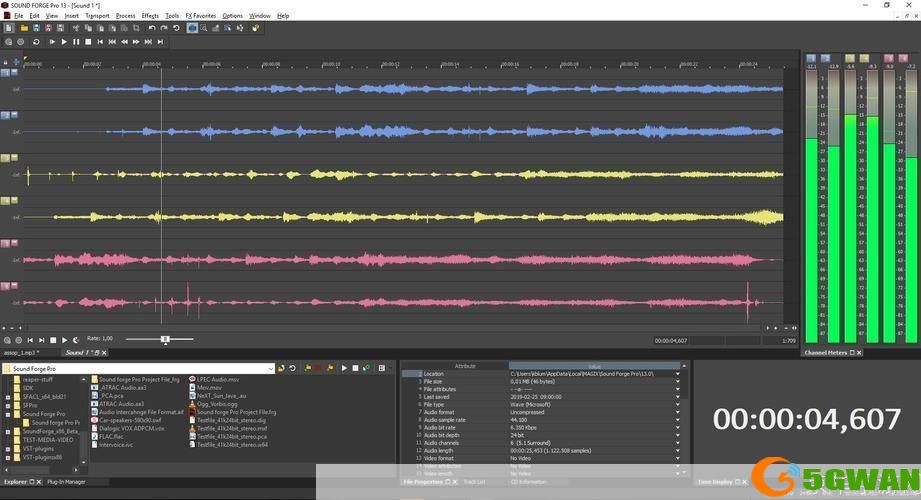Expand the VST-plugins folder node
This screenshot has height=500, width=921.
[8, 449]
